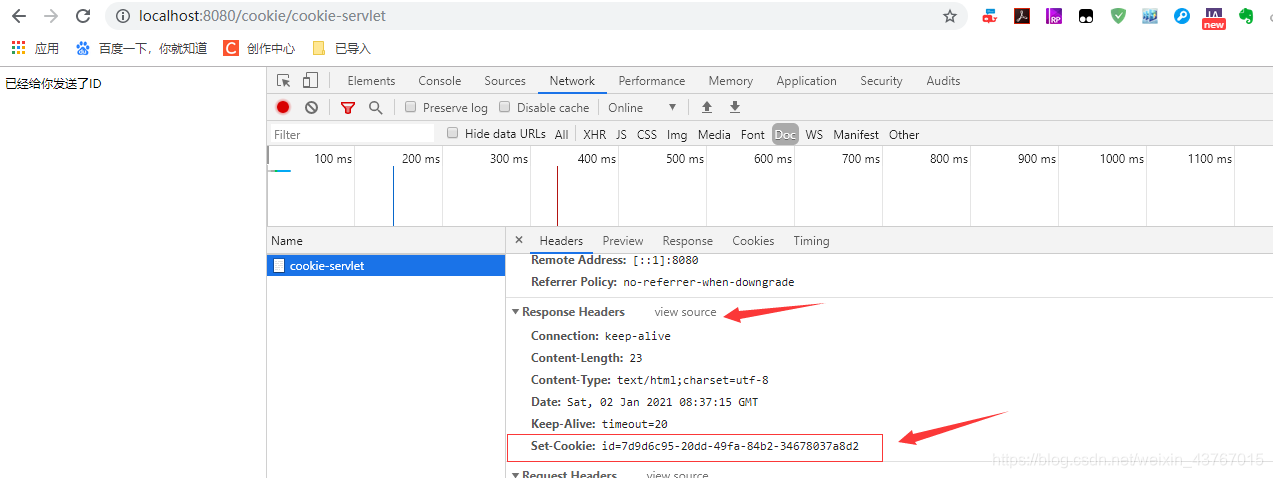Screen dimensions: 1273x478
Task: Open the green shield AdGuard extension
Action: [1118, 16]
